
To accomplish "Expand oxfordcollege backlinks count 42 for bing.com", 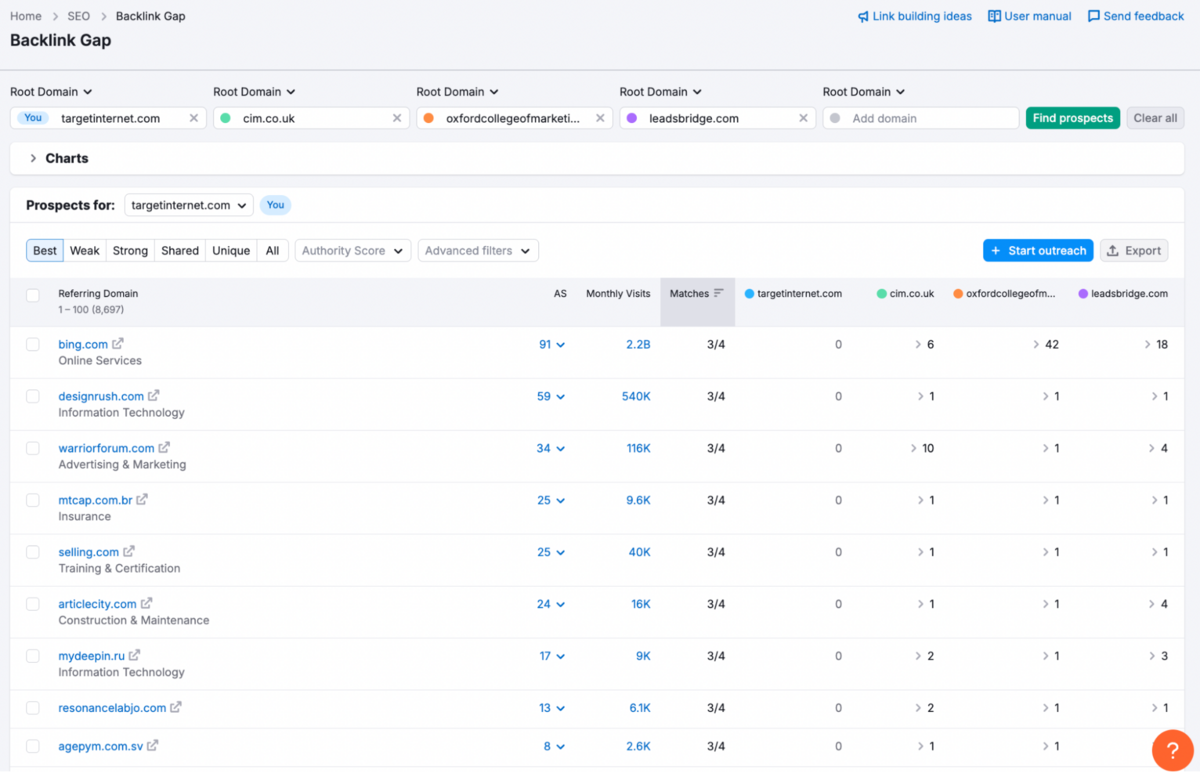I will click(1046, 344).
